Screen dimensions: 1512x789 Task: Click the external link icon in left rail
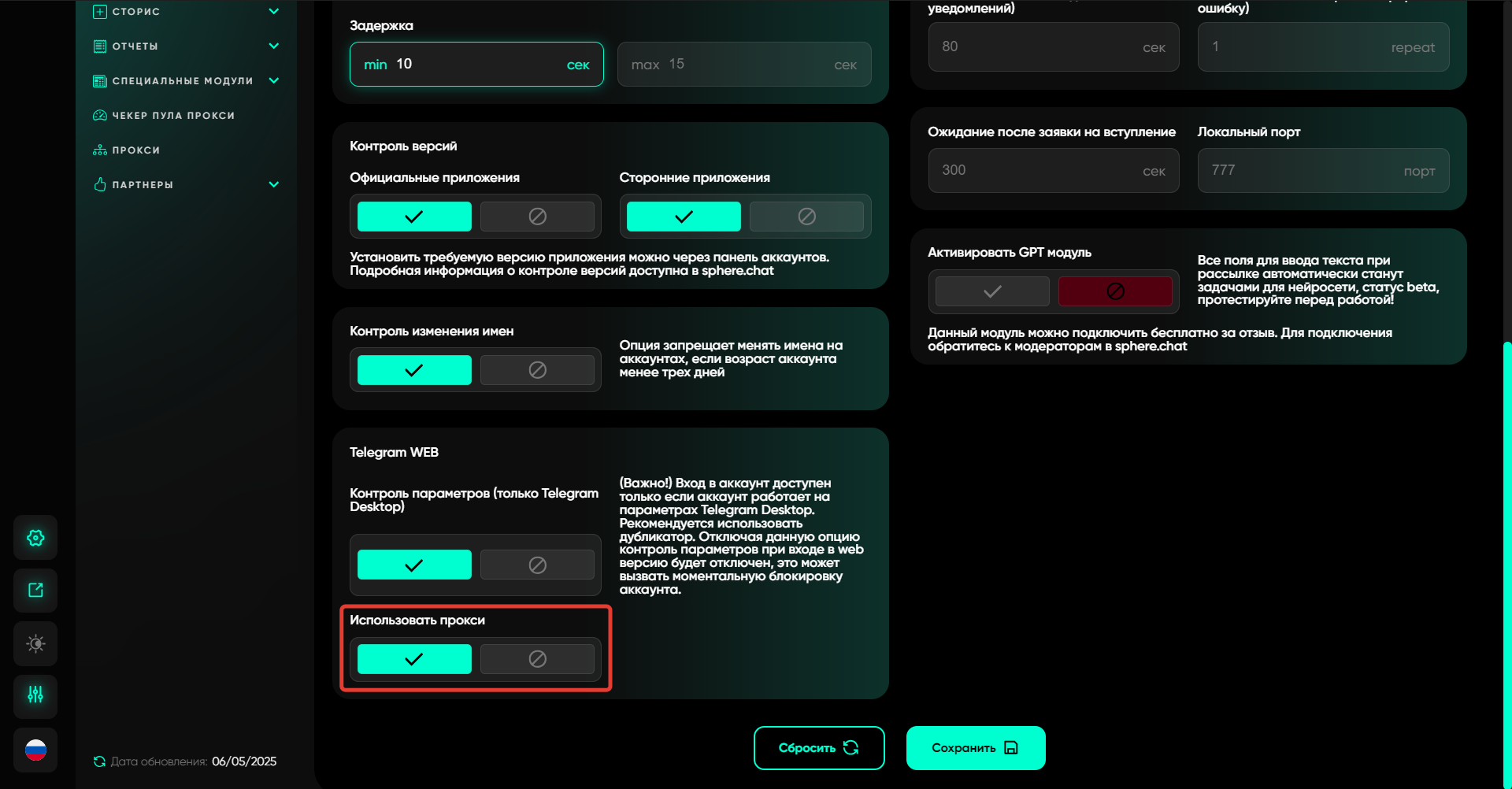click(x=35, y=591)
